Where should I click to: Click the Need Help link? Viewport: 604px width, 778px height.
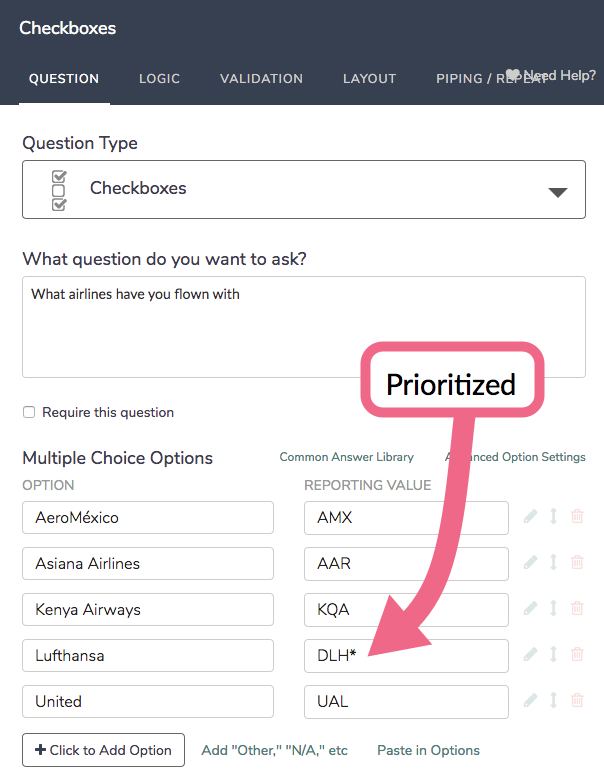point(553,75)
